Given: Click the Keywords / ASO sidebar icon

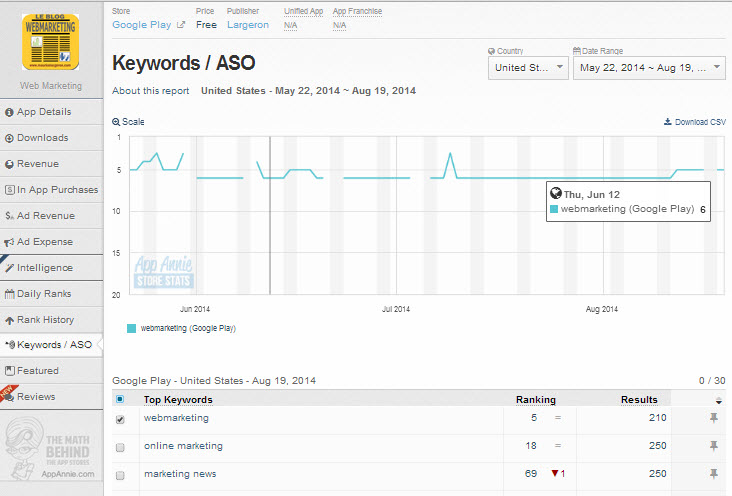Looking at the screenshot, I should pos(10,345).
